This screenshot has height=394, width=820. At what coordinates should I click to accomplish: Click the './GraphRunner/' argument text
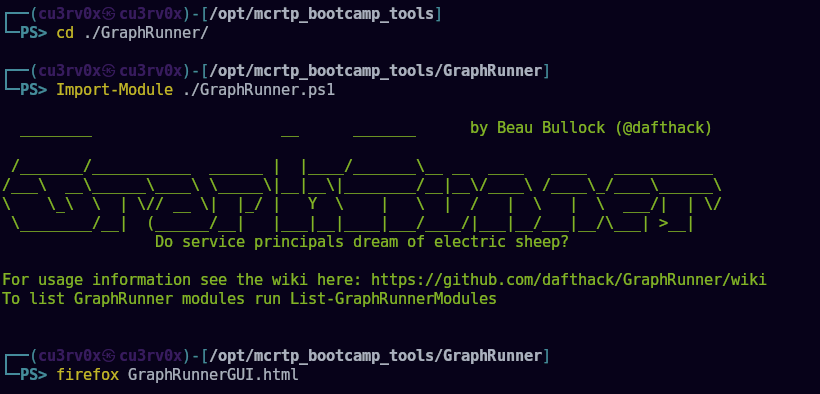[146, 32]
